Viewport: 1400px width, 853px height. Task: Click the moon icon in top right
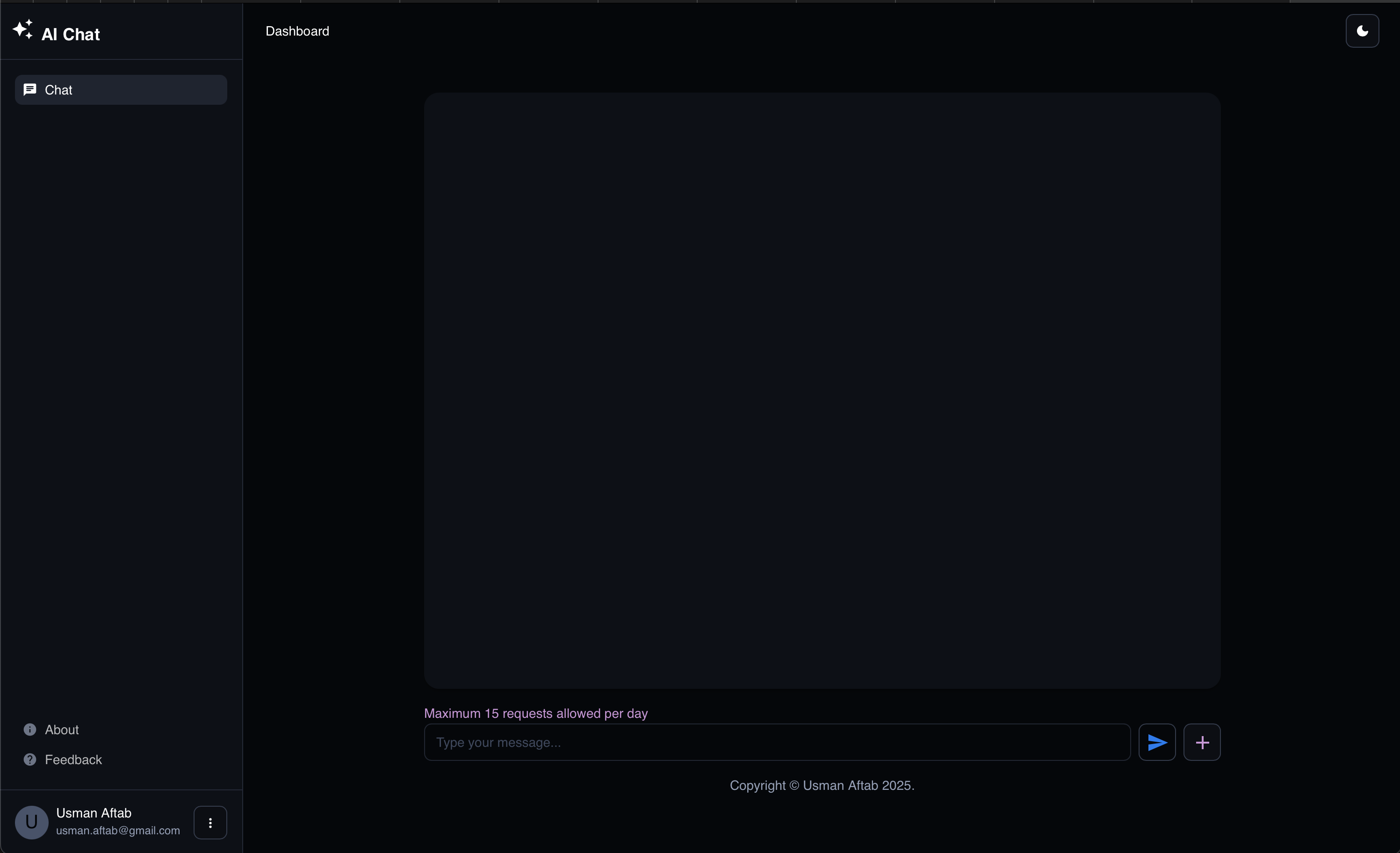coord(1363,31)
